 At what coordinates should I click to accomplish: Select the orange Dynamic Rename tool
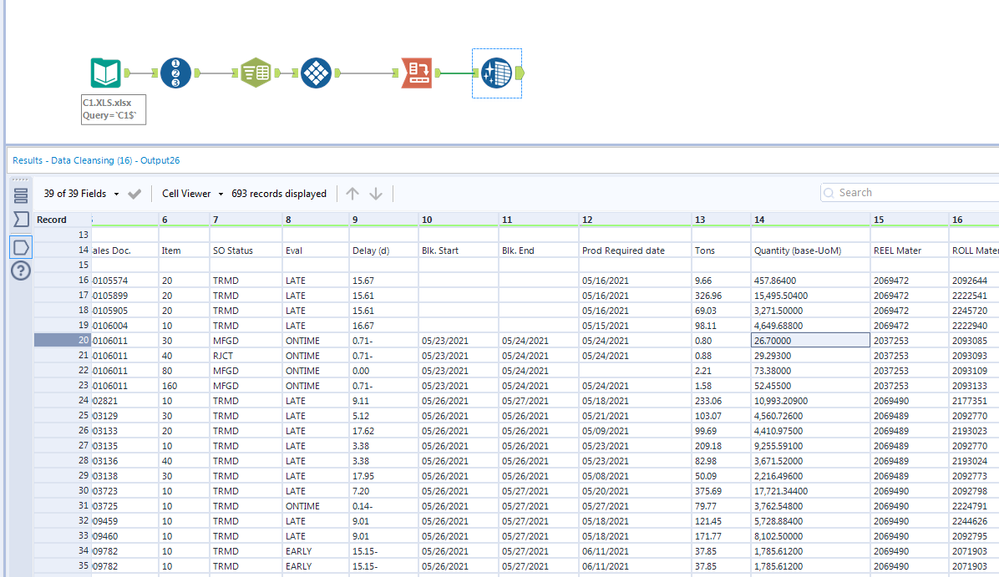pyautogui.click(x=417, y=73)
